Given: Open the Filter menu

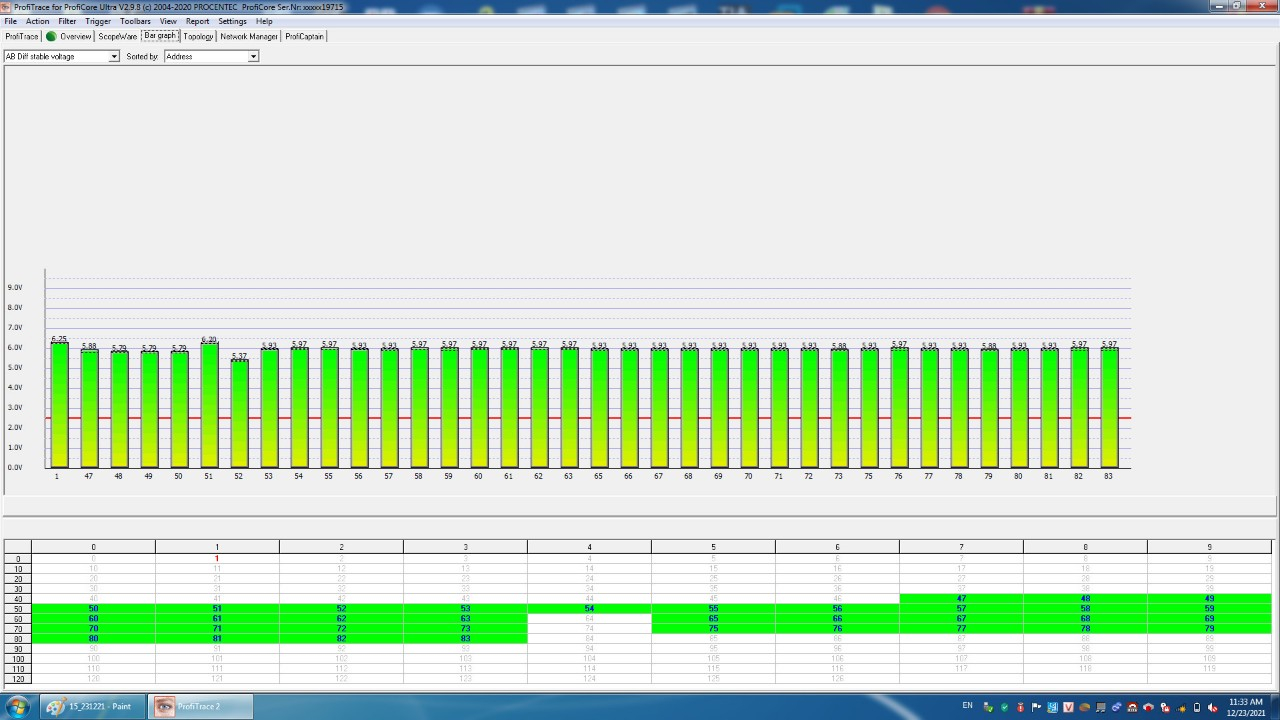Looking at the screenshot, I should pos(67,21).
